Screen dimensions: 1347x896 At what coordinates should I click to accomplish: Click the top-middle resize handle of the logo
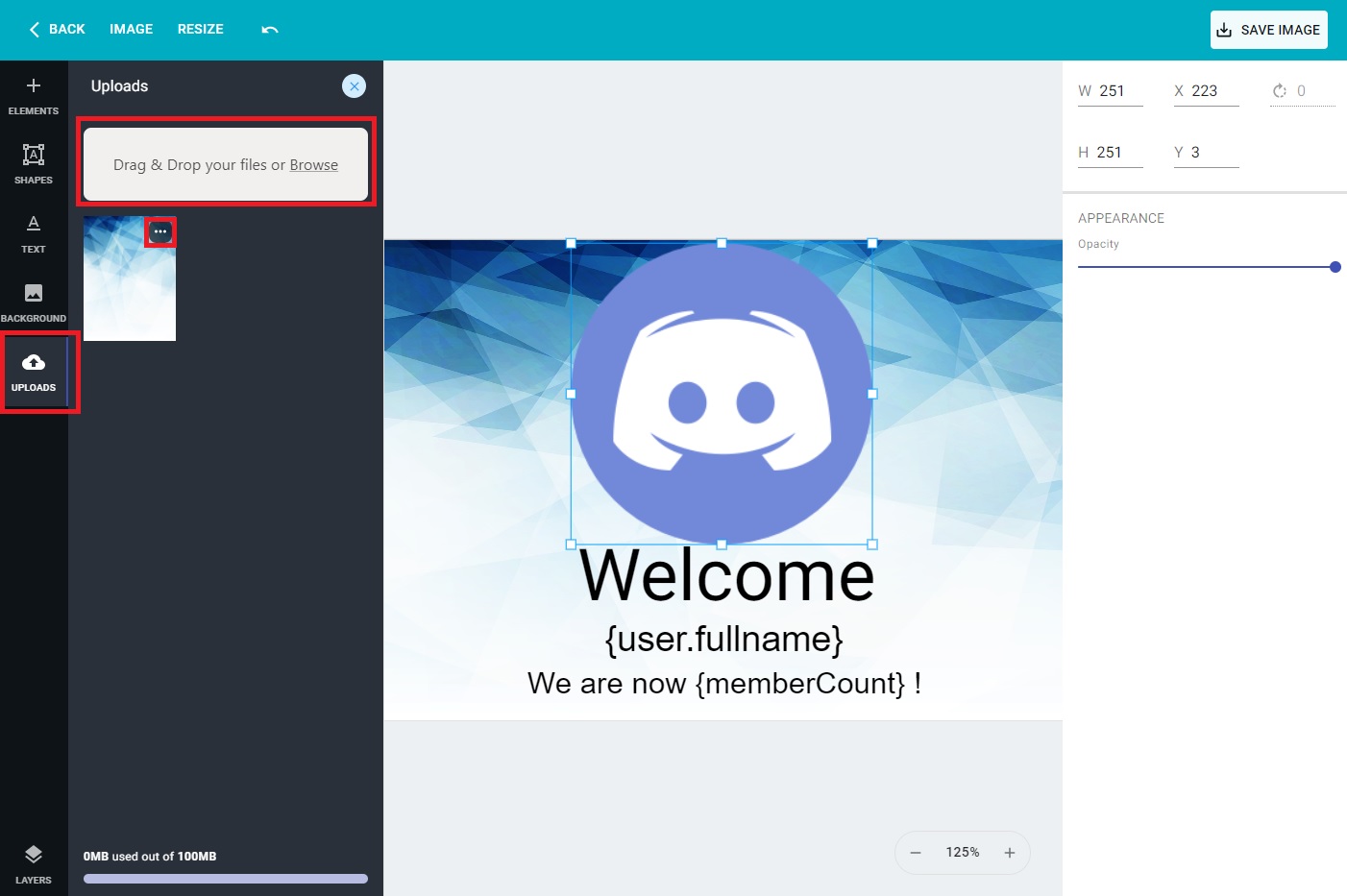[722, 244]
